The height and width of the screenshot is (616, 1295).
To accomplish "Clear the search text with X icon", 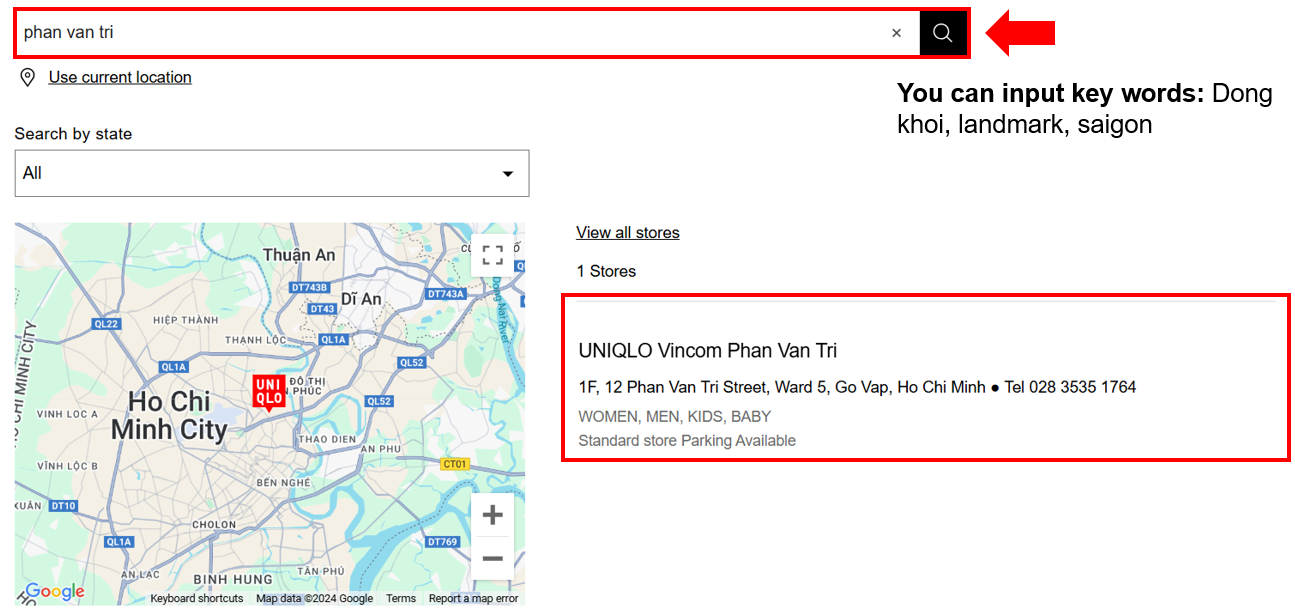I will click(896, 33).
